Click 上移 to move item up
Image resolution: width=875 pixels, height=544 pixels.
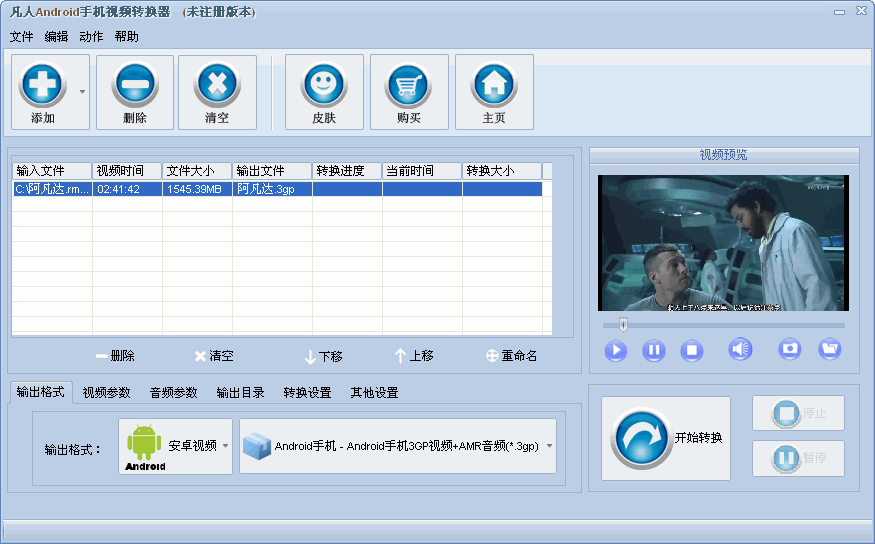coord(414,356)
